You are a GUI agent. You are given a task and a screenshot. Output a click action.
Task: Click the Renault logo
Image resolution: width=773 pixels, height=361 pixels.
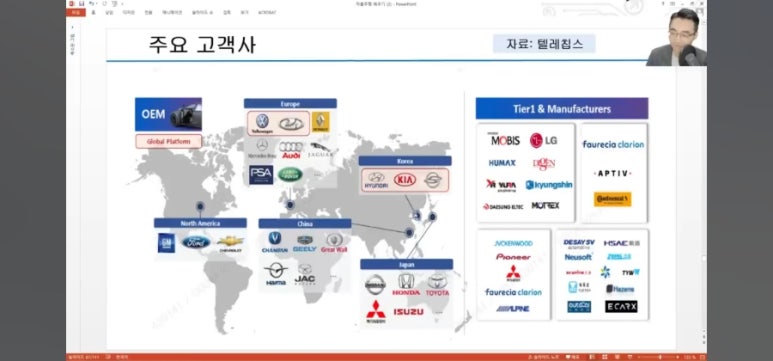tap(320, 122)
